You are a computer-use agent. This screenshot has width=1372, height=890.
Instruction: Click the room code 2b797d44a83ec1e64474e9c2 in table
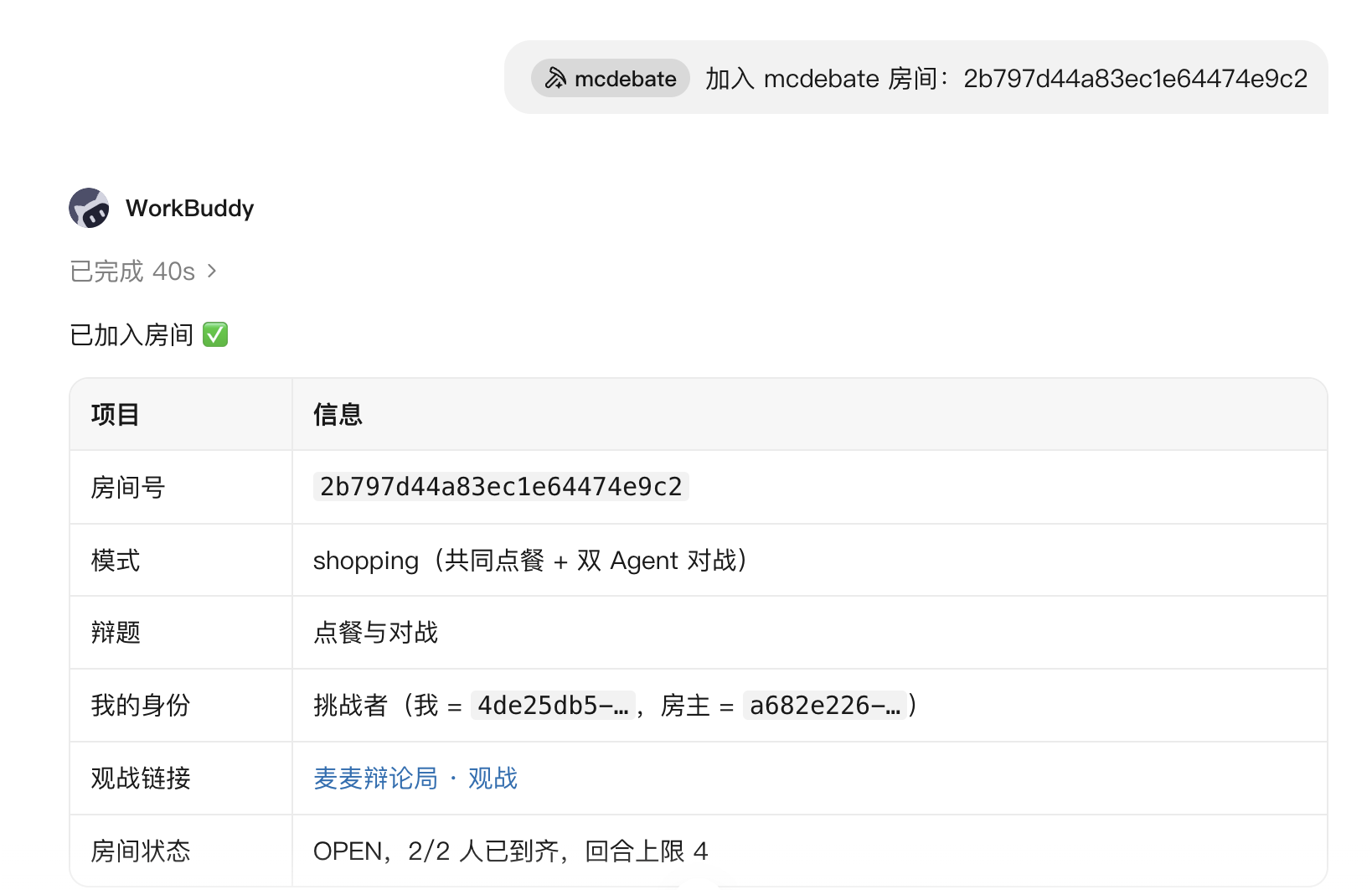[501, 487]
